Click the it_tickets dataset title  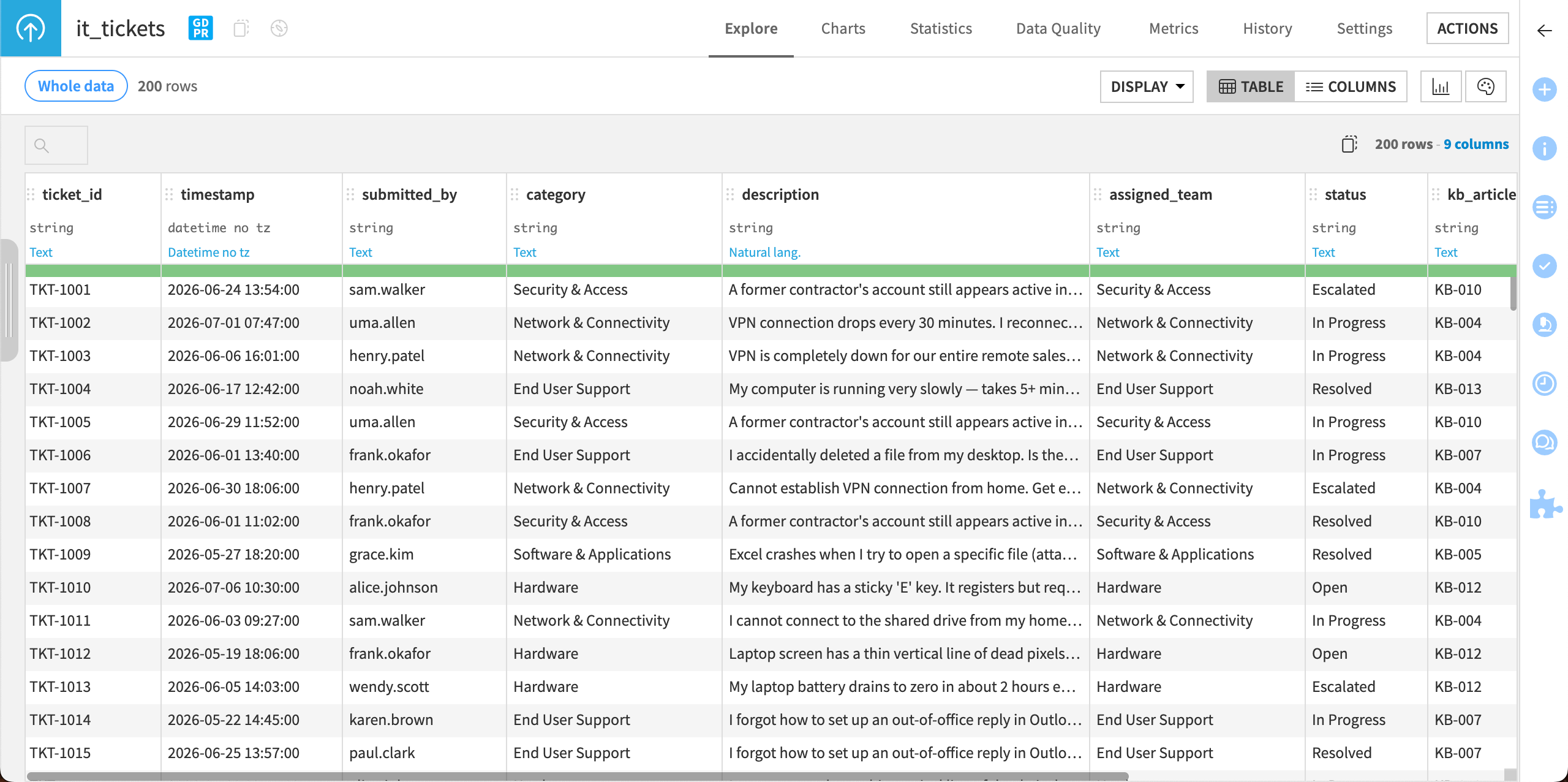(x=120, y=28)
